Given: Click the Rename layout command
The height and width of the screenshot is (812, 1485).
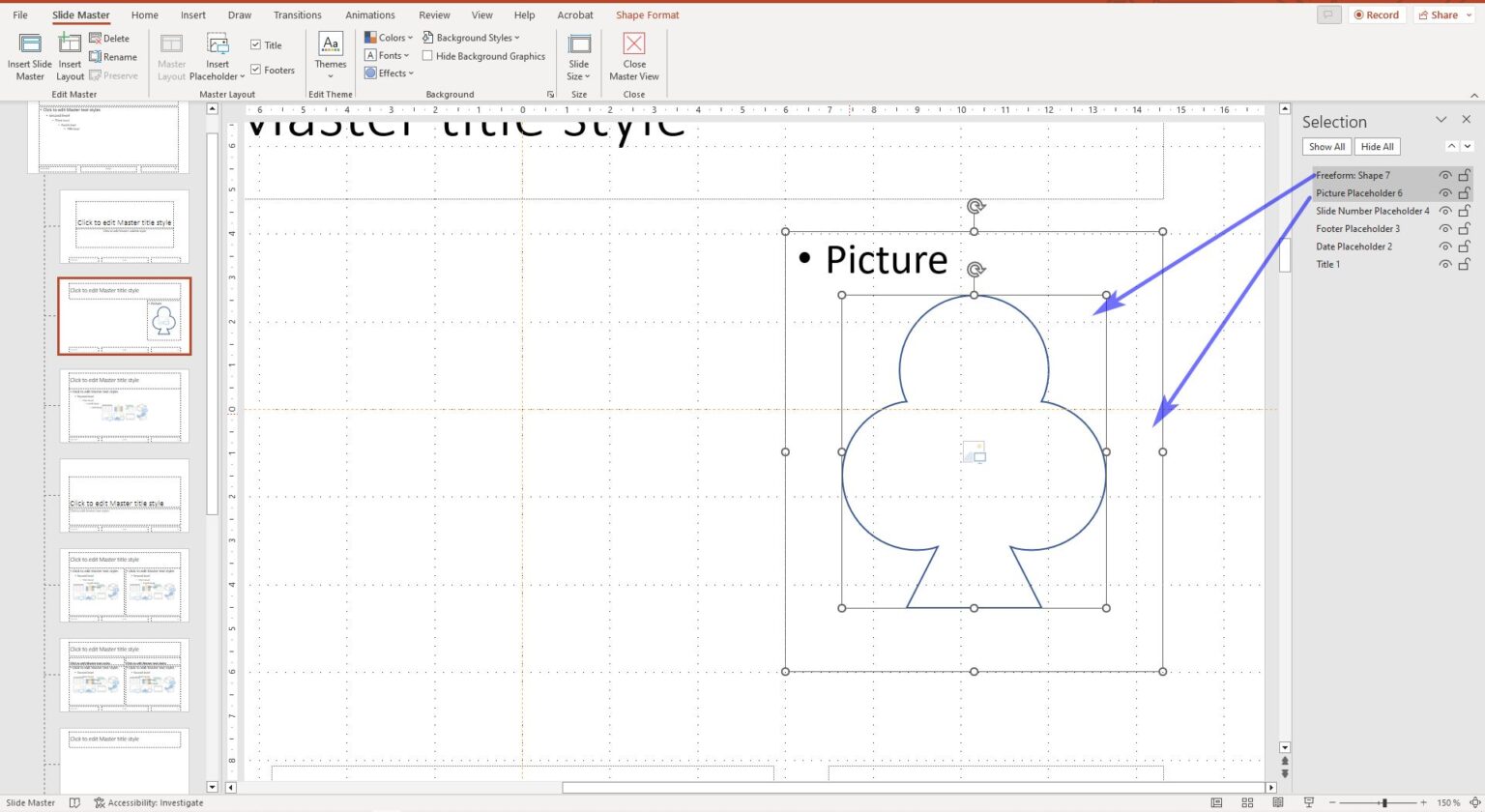Looking at the screenshot, I should click(x=114, y=56).
